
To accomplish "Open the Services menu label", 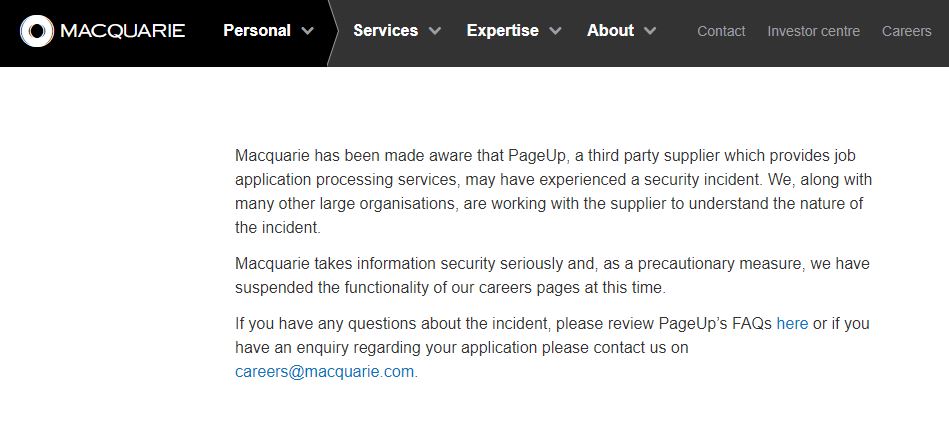I will click(x=385, y=31).
